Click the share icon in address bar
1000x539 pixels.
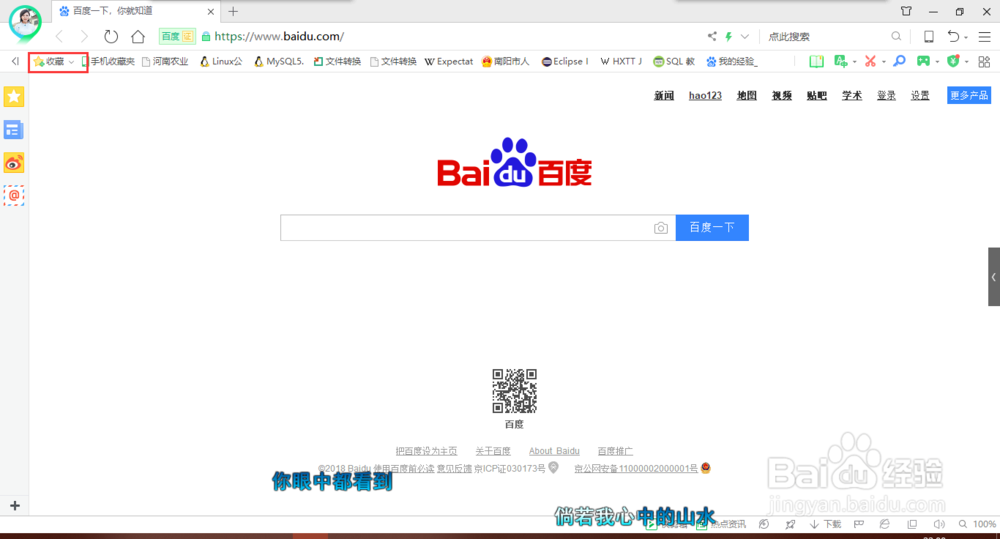click(x=712, y=36)
